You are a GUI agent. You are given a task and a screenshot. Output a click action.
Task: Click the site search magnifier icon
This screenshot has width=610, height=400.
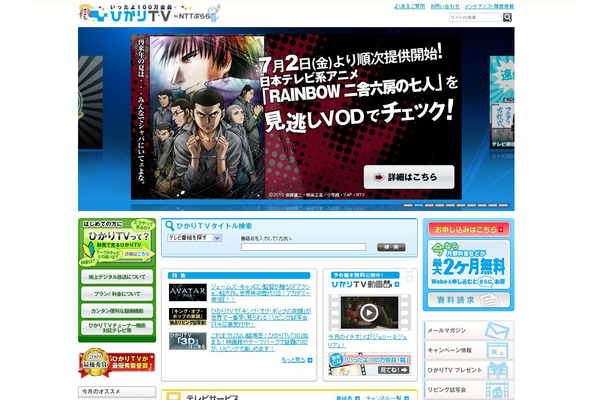tap(507, 17)
